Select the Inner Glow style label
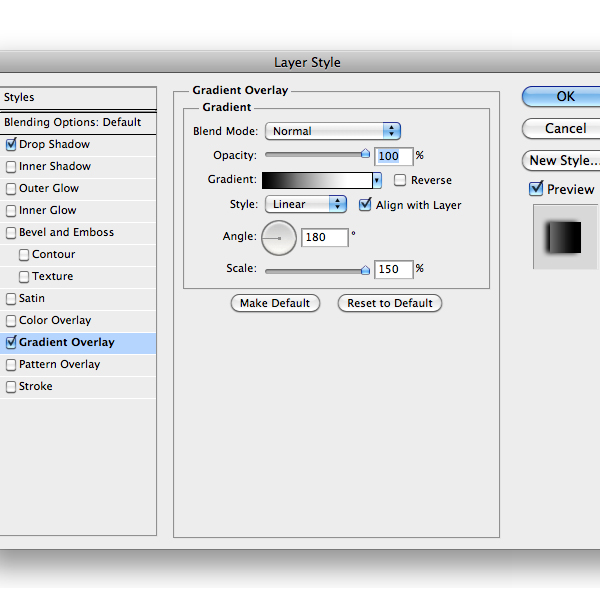 pos(48,210)
